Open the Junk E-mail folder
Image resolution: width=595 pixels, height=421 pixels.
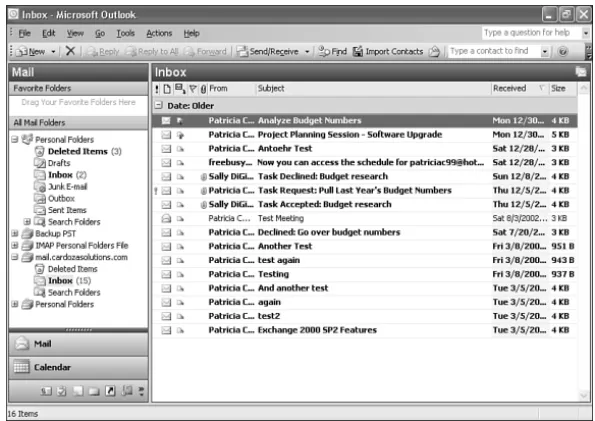click(x=61, y=187)
